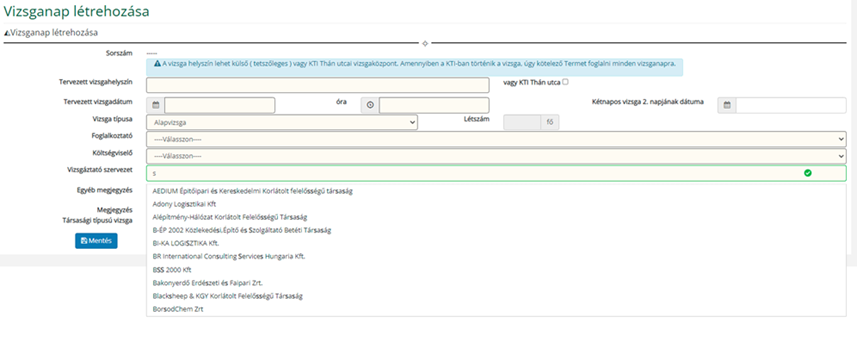Pick BR International Consulting Services Hungaria Kft.
Viewport: 857px width, 360px height.
coord(496,257)
